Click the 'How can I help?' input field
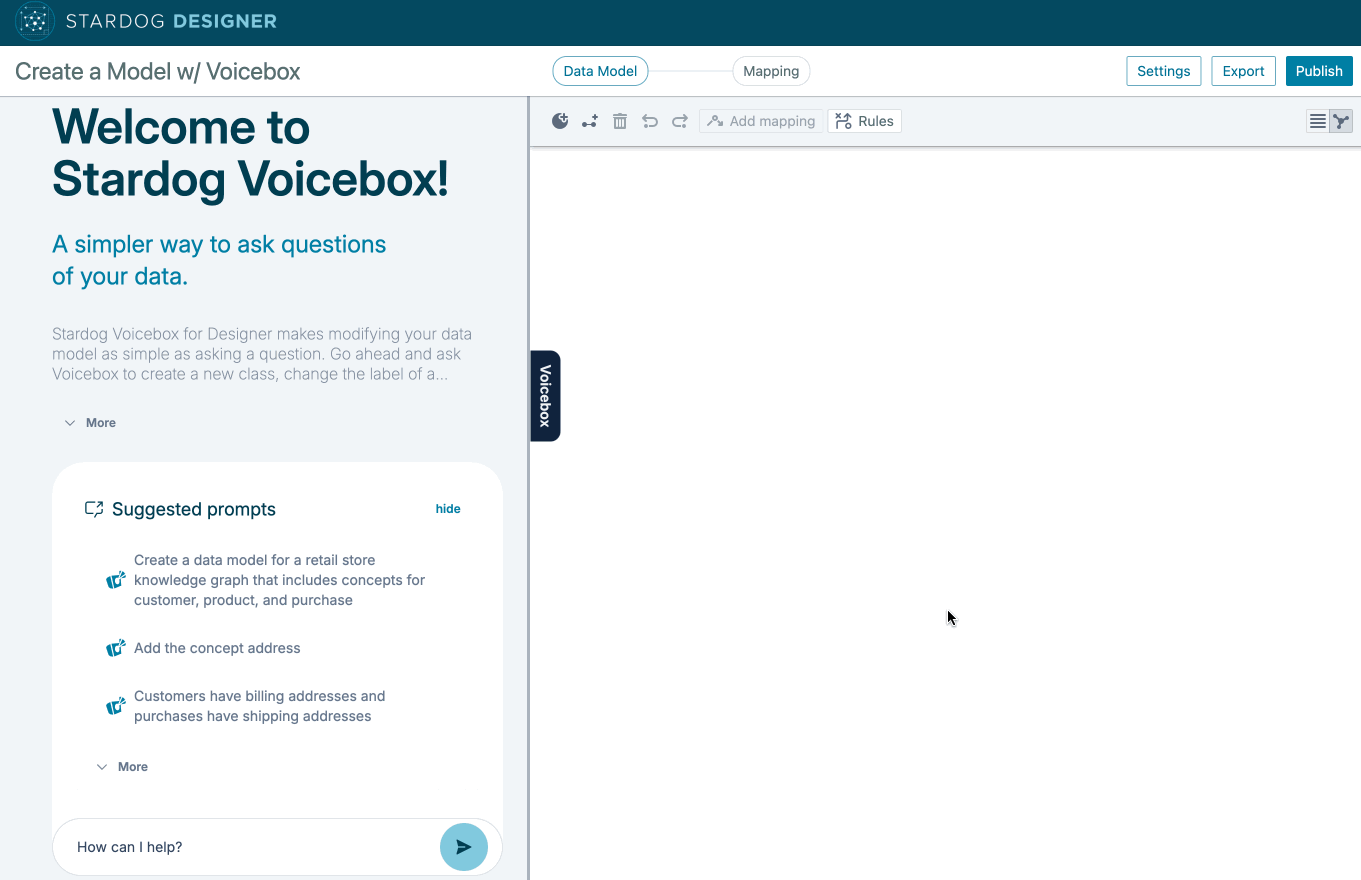Viewport: 1361px width, 880px height. pos(250,847)
